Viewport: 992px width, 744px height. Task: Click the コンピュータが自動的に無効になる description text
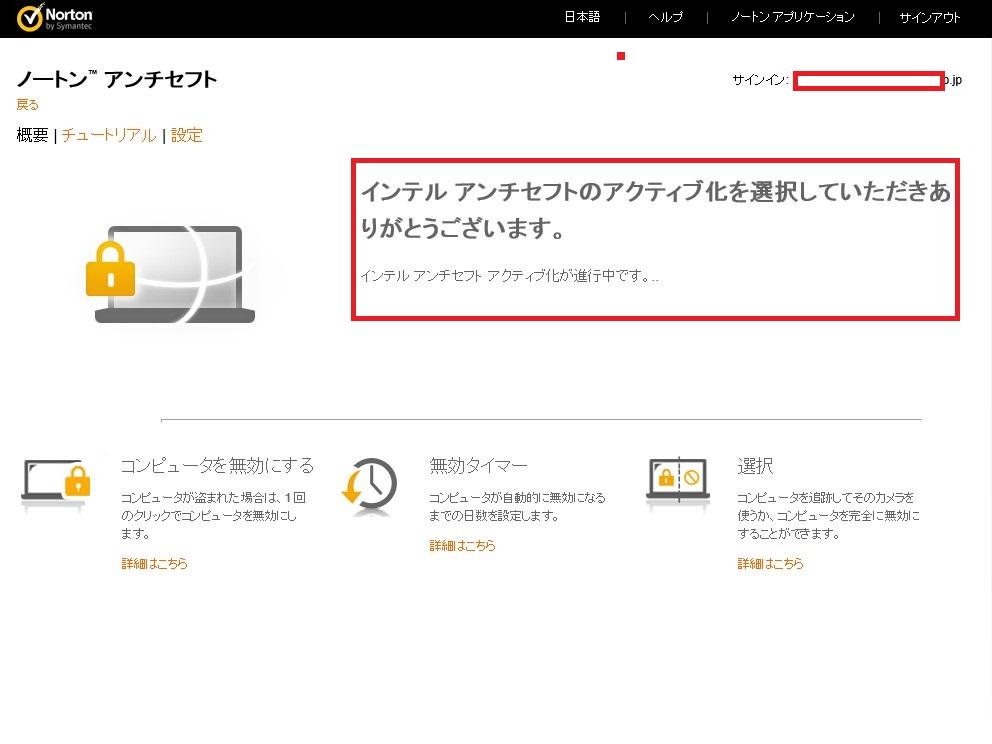point(518,507)
